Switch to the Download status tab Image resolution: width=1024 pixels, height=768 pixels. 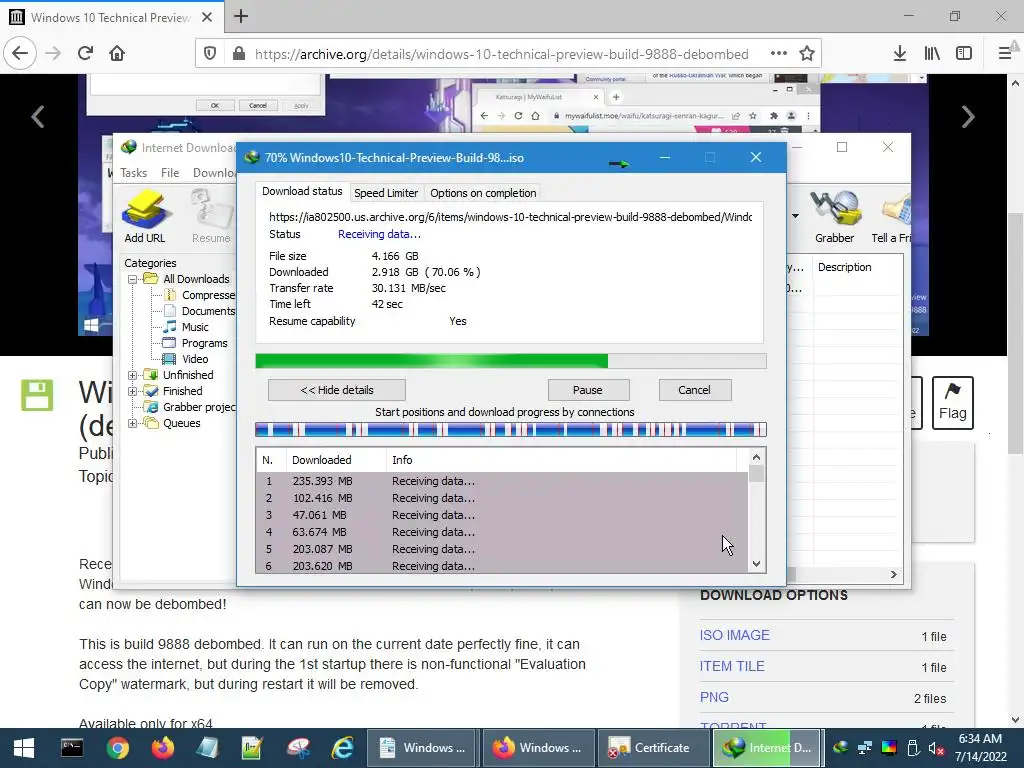pos(302,191)
